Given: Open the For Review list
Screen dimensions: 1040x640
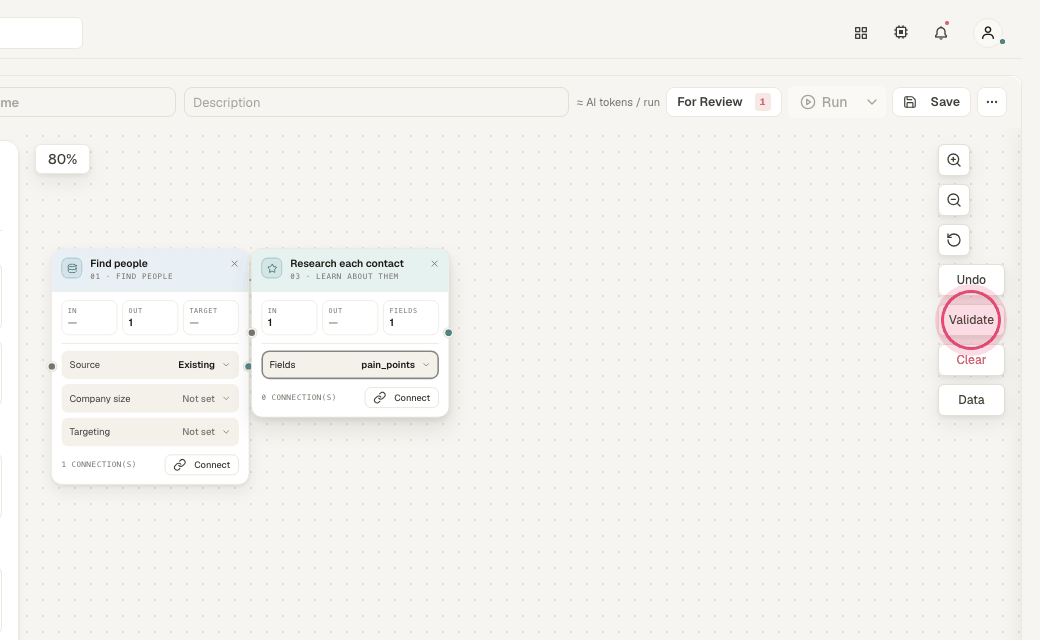Looking at the screenshot, I should coord(724,102).
